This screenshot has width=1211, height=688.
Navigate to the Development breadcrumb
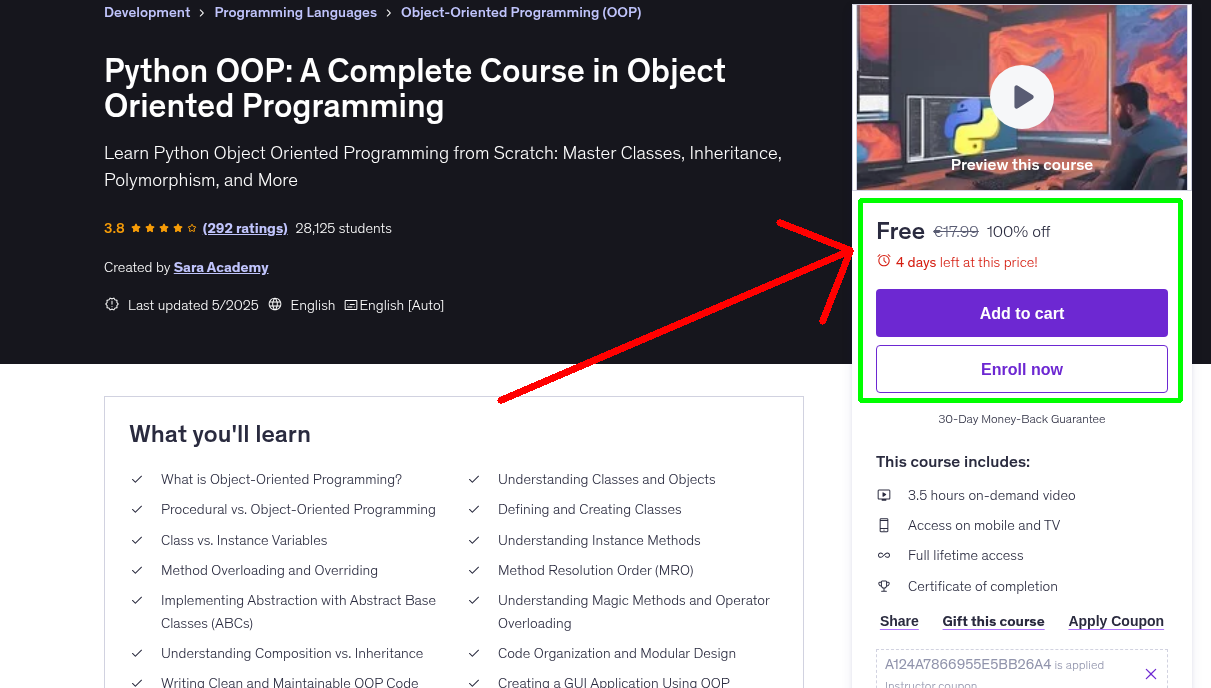pos(147,12)
